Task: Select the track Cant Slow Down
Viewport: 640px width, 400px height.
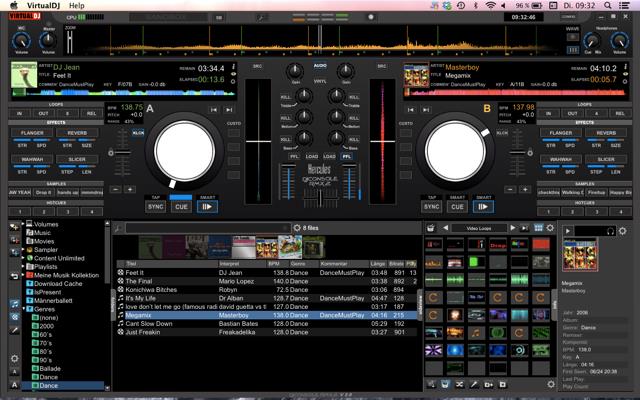Action: (x=149, y=324)
